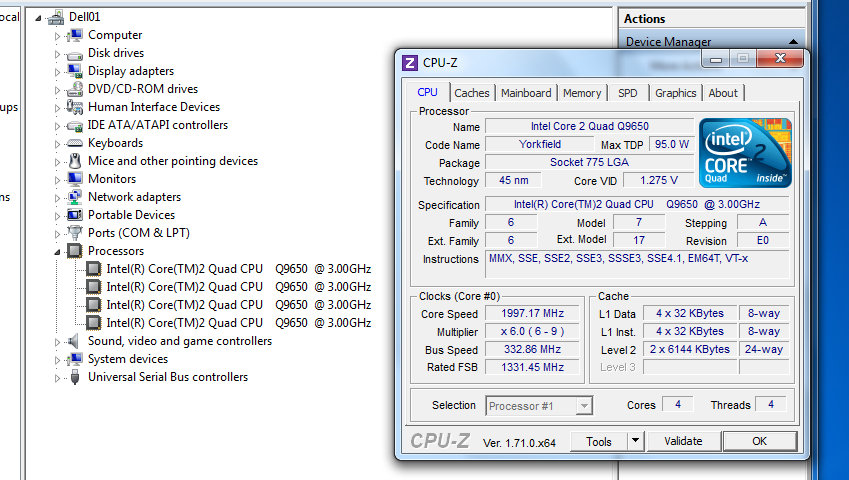Image resolution: width=849 pixels, height=480 pixels.
Task: Click the first Q9650 processor entry icon
Action: coord(94,269)
